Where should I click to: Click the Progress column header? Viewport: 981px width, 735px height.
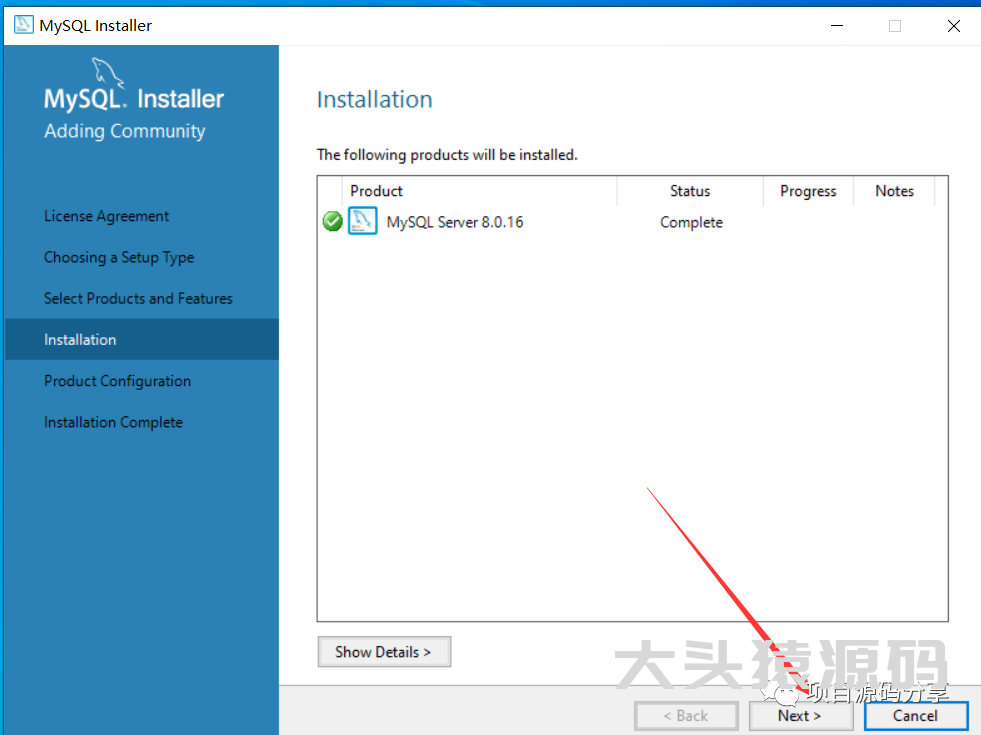pyautogui.click(x=808, y=191)
